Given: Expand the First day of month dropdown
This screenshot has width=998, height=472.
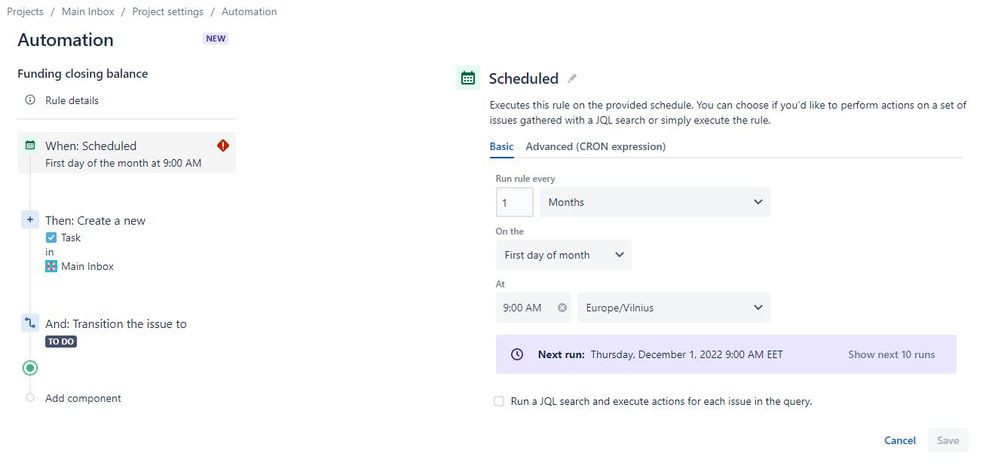Looking at the screenshot, I should (563, 255).
